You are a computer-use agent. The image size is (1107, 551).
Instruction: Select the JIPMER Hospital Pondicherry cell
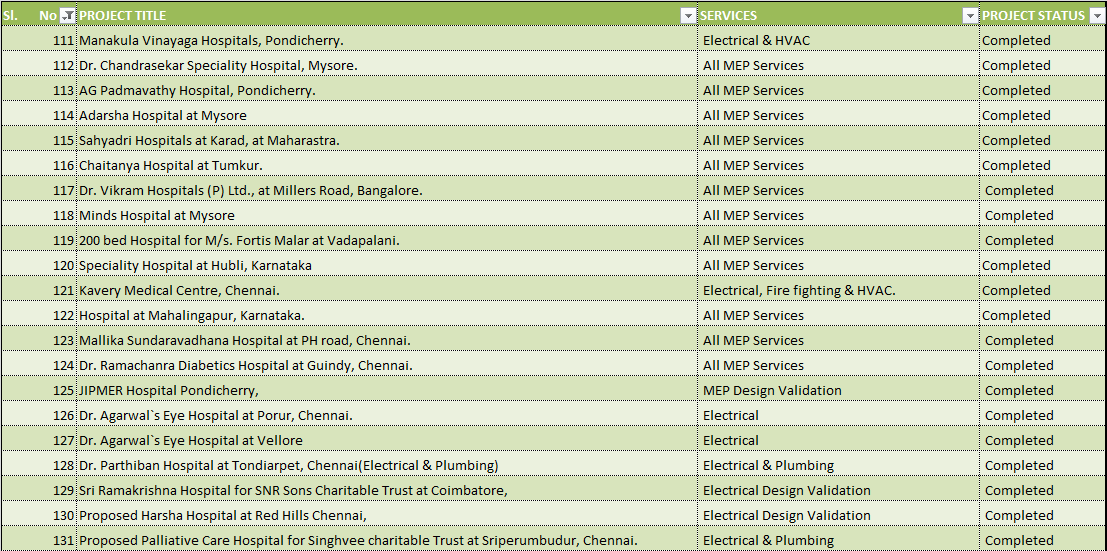click(x=169, y=391)
